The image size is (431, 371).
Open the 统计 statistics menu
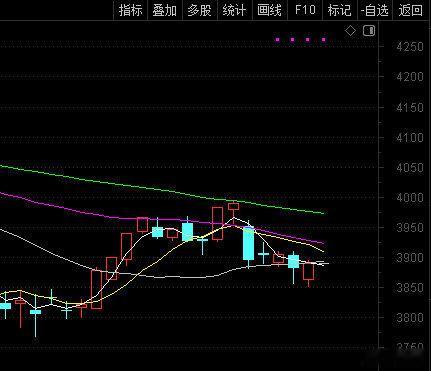tap(234, 10)
